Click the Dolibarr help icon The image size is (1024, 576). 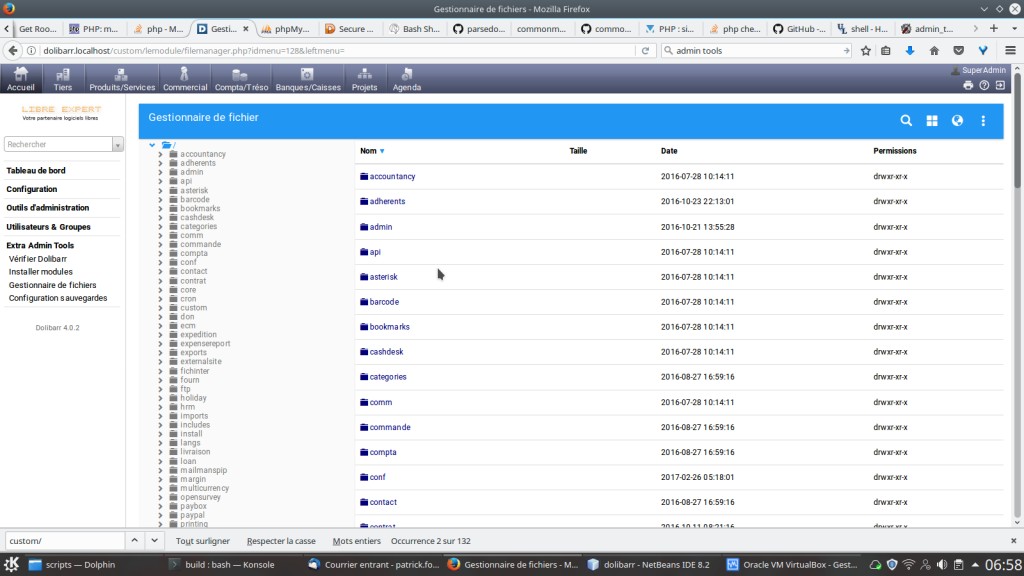984,86
